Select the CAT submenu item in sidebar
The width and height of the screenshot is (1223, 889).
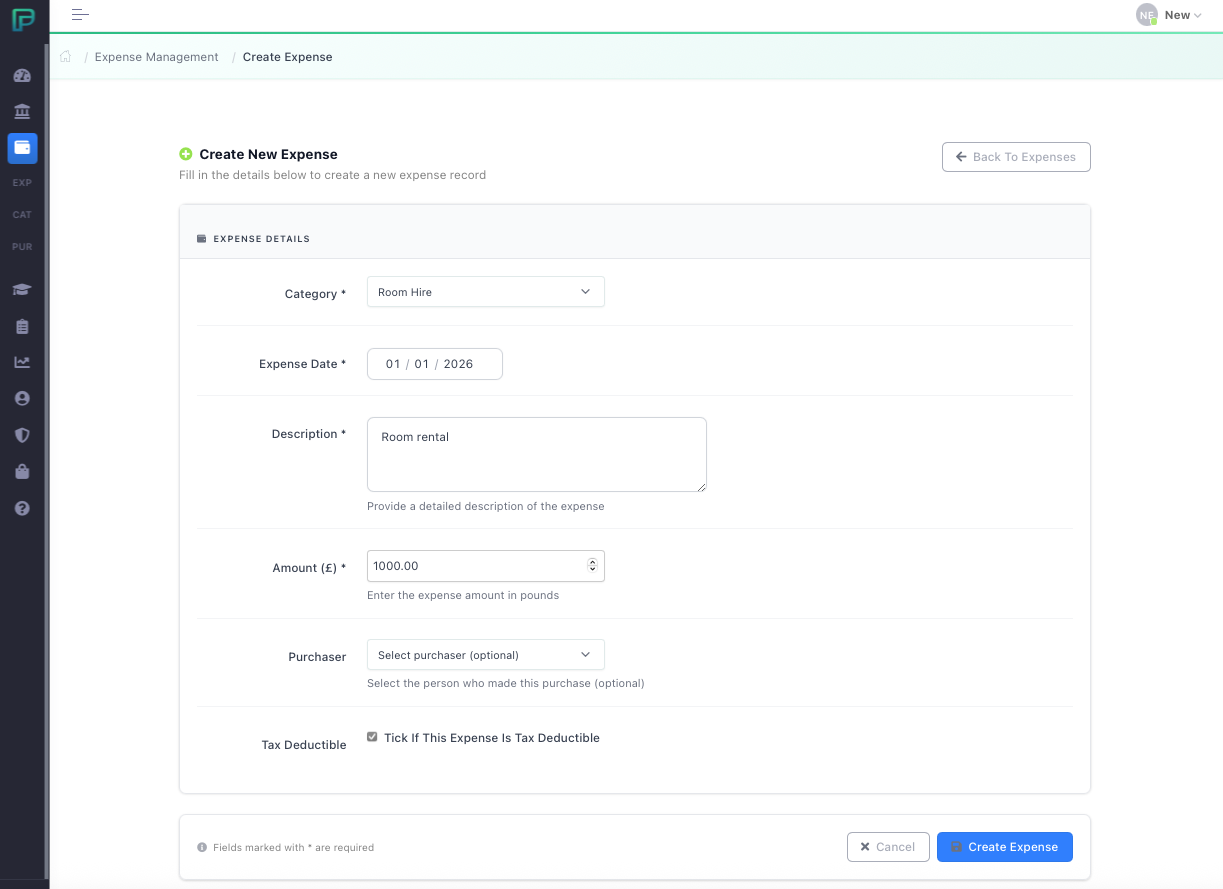[x=22, y=215]
